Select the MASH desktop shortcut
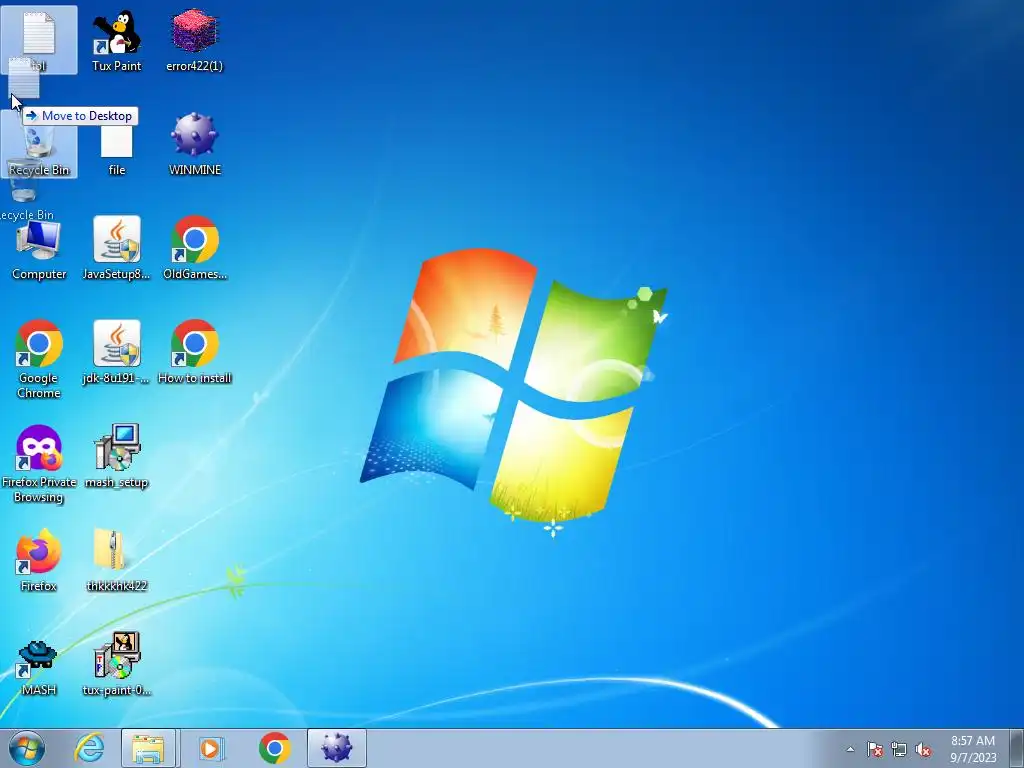Screen dimensions: 1024x768 click(39, 665)
